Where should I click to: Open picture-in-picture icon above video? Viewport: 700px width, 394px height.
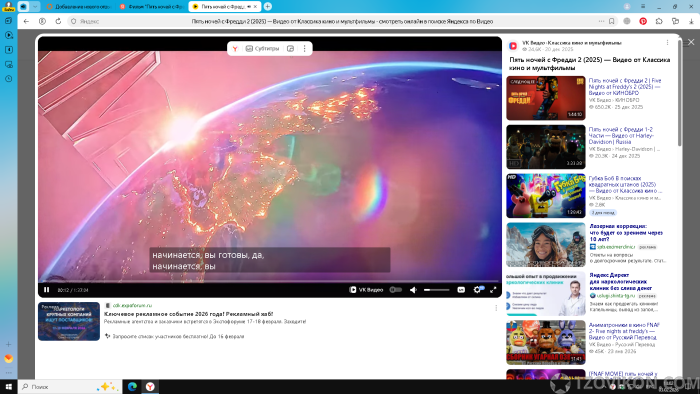290,48
